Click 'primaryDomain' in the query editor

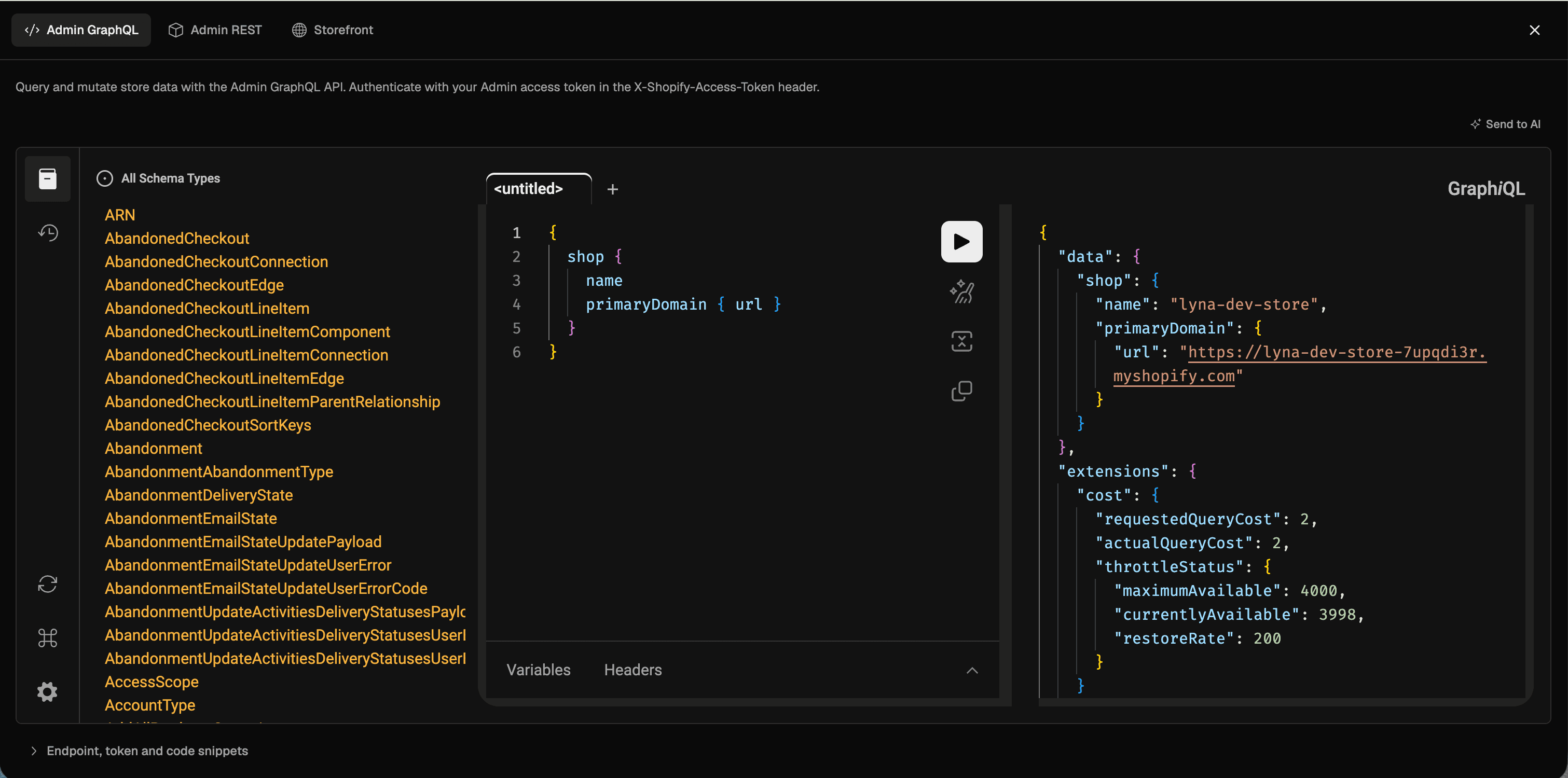646,304
